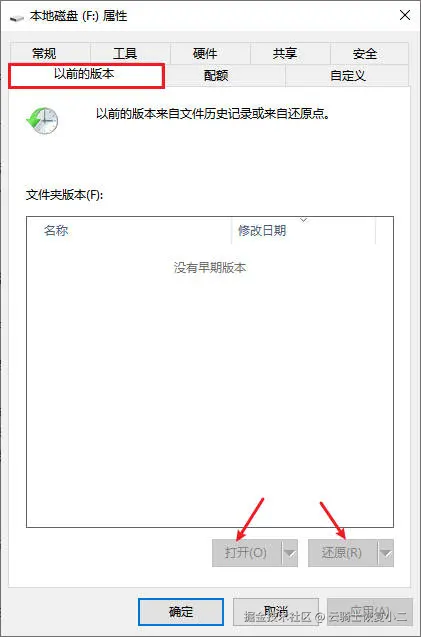Click inside the empty folder versions list
The image size is (421, 637).
(210, 384)
